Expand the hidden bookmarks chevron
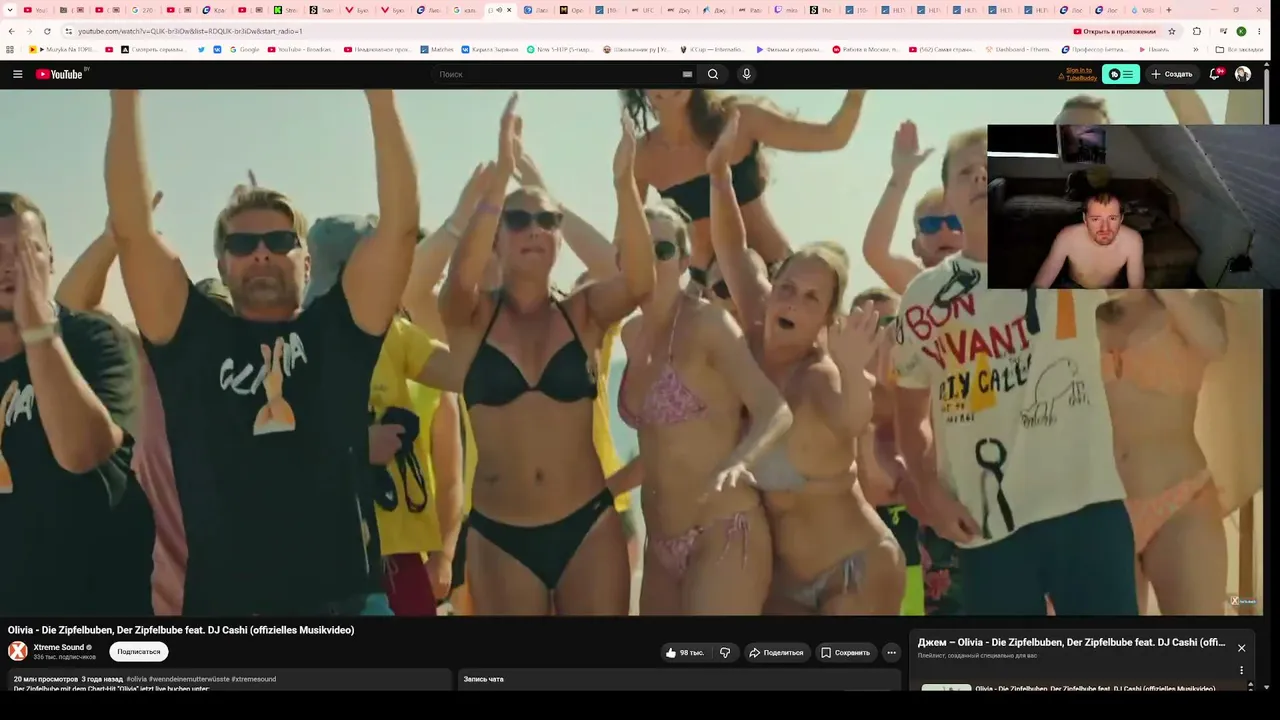Image resolution: width=1280 pixels, height=720 pixels. (x=1196, y=49)
